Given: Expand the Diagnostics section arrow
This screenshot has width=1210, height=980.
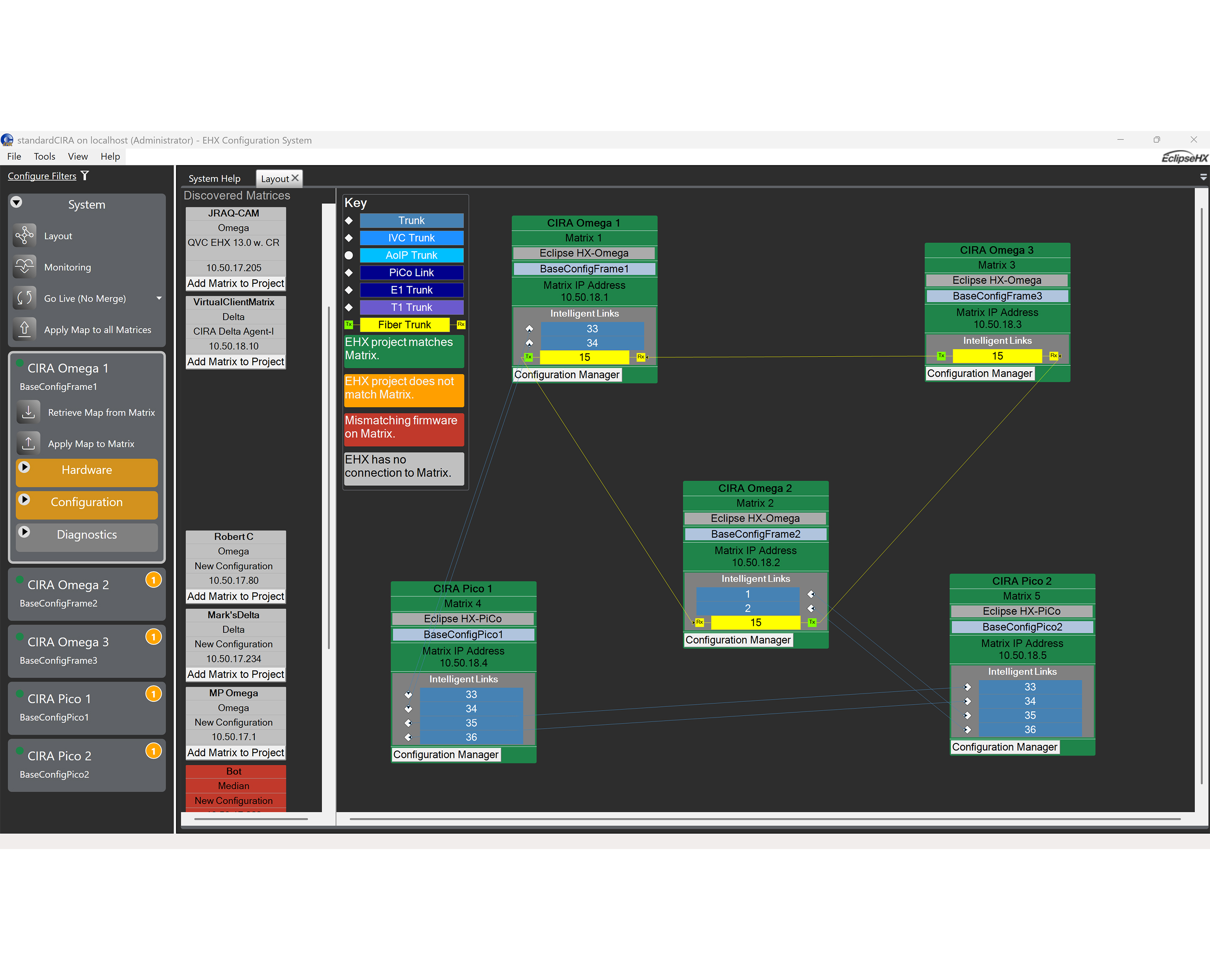Looking at the screenshot, I should tap(24, 532).
